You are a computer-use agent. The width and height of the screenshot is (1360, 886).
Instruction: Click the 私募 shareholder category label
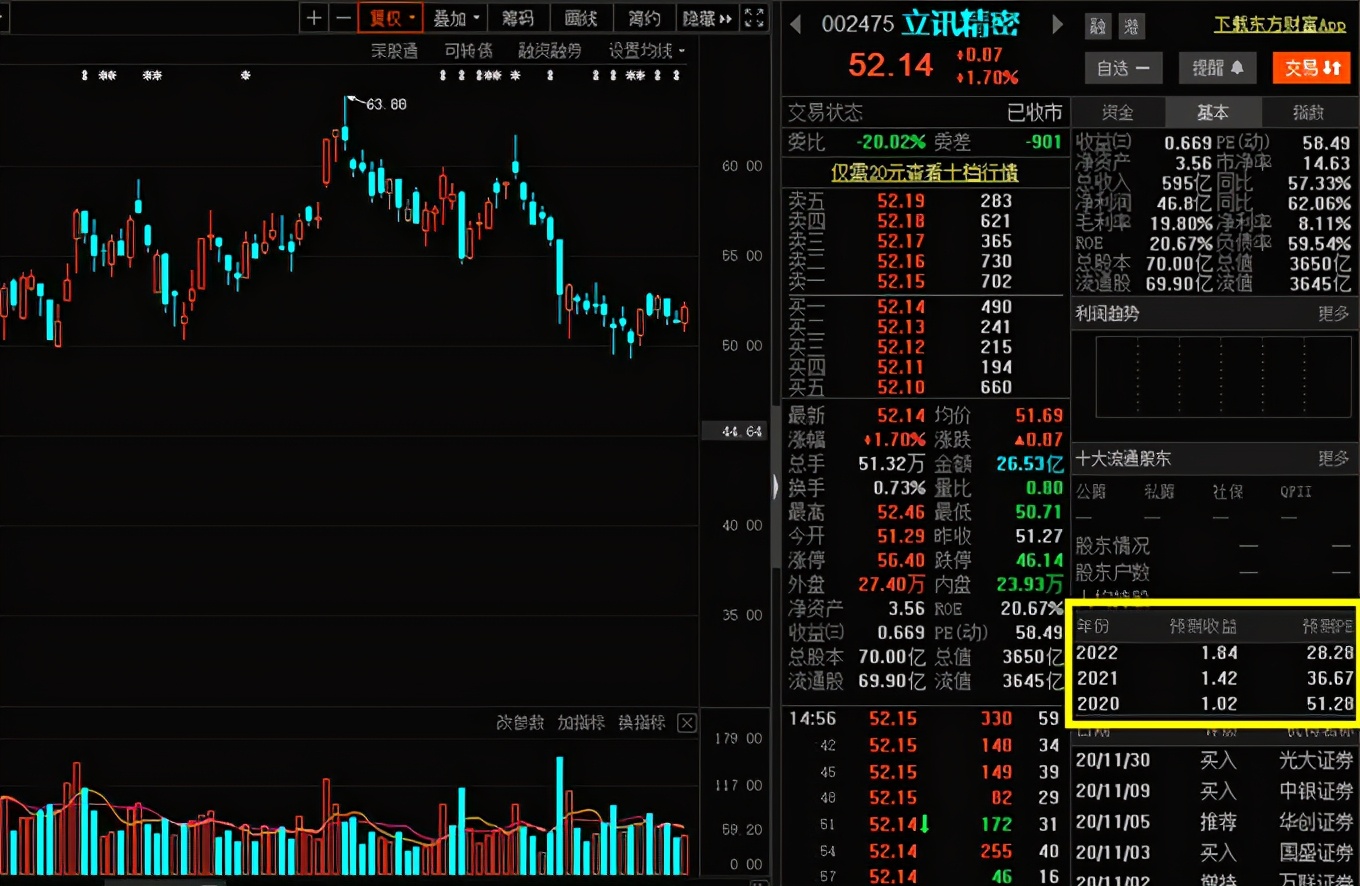click(x=1159, y=492)
